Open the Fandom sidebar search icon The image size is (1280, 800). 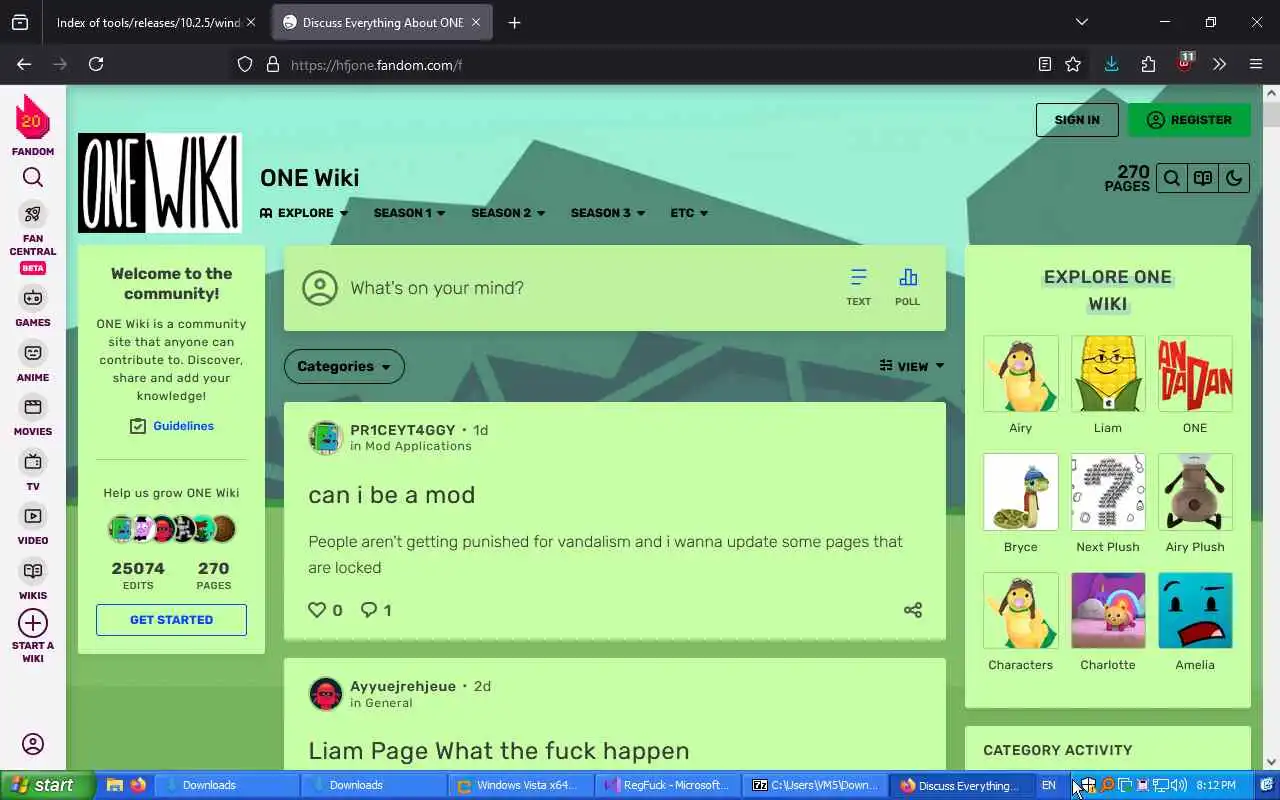33,178
